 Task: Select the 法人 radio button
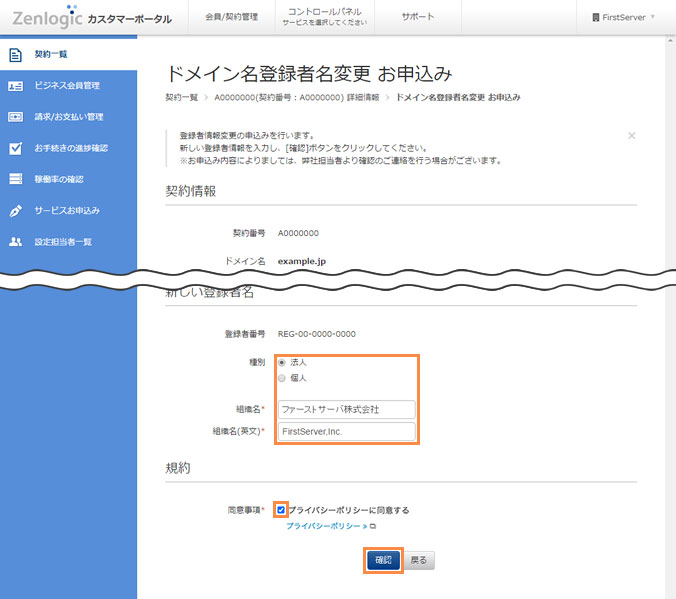[282, 363]
